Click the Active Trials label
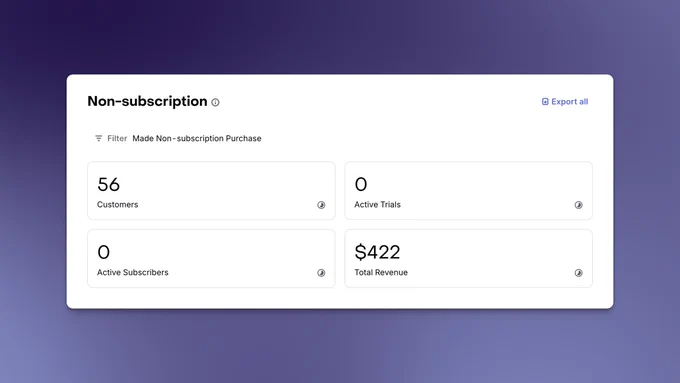 (377, 205)
